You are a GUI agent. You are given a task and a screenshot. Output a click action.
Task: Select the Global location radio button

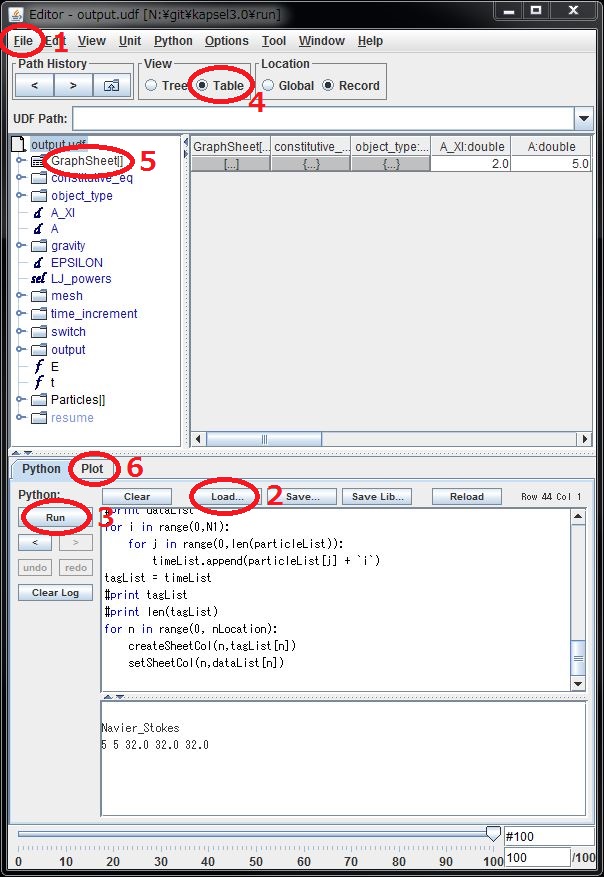(268, 86)
